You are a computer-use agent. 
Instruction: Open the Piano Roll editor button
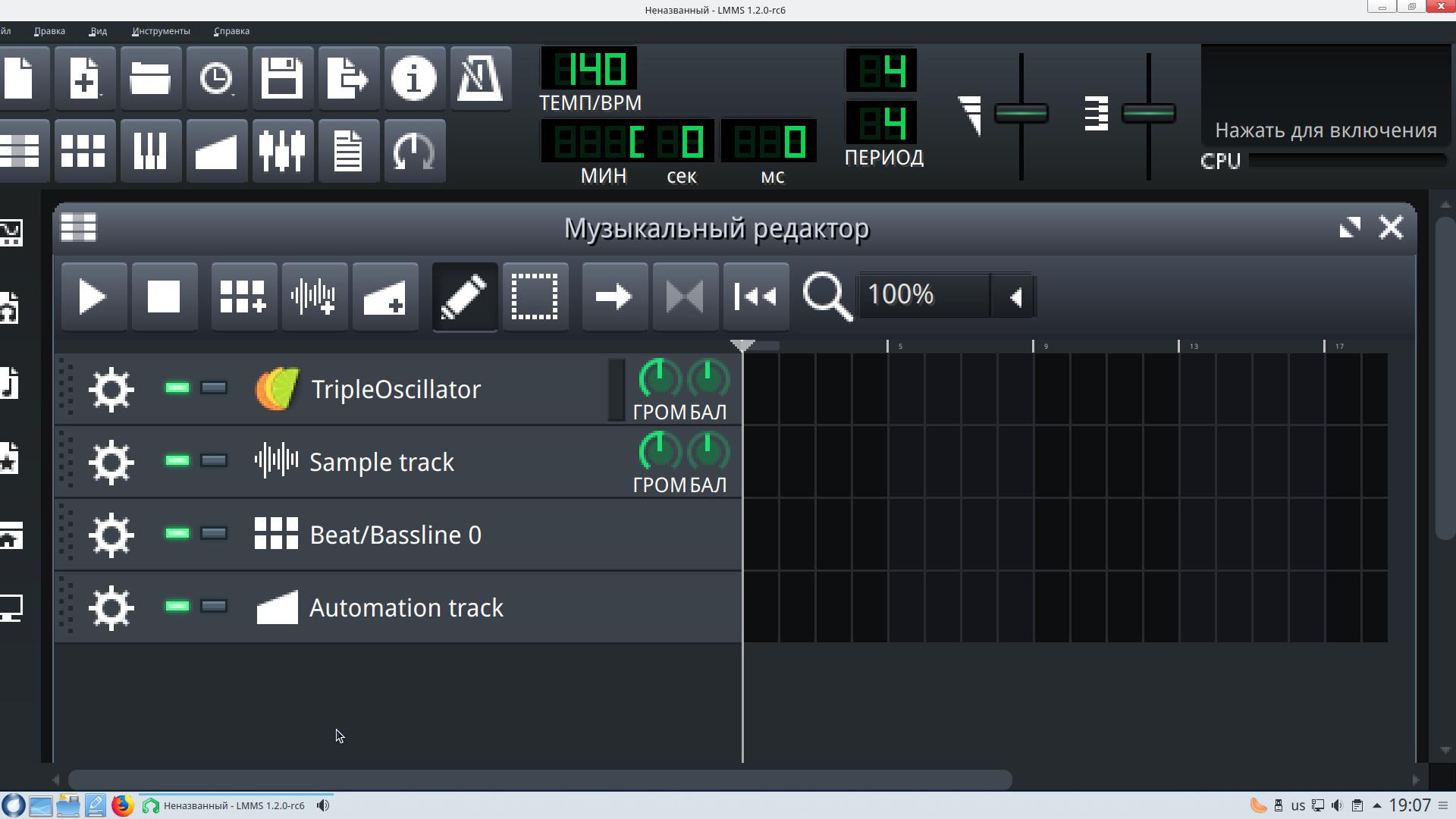click(150, 151)
